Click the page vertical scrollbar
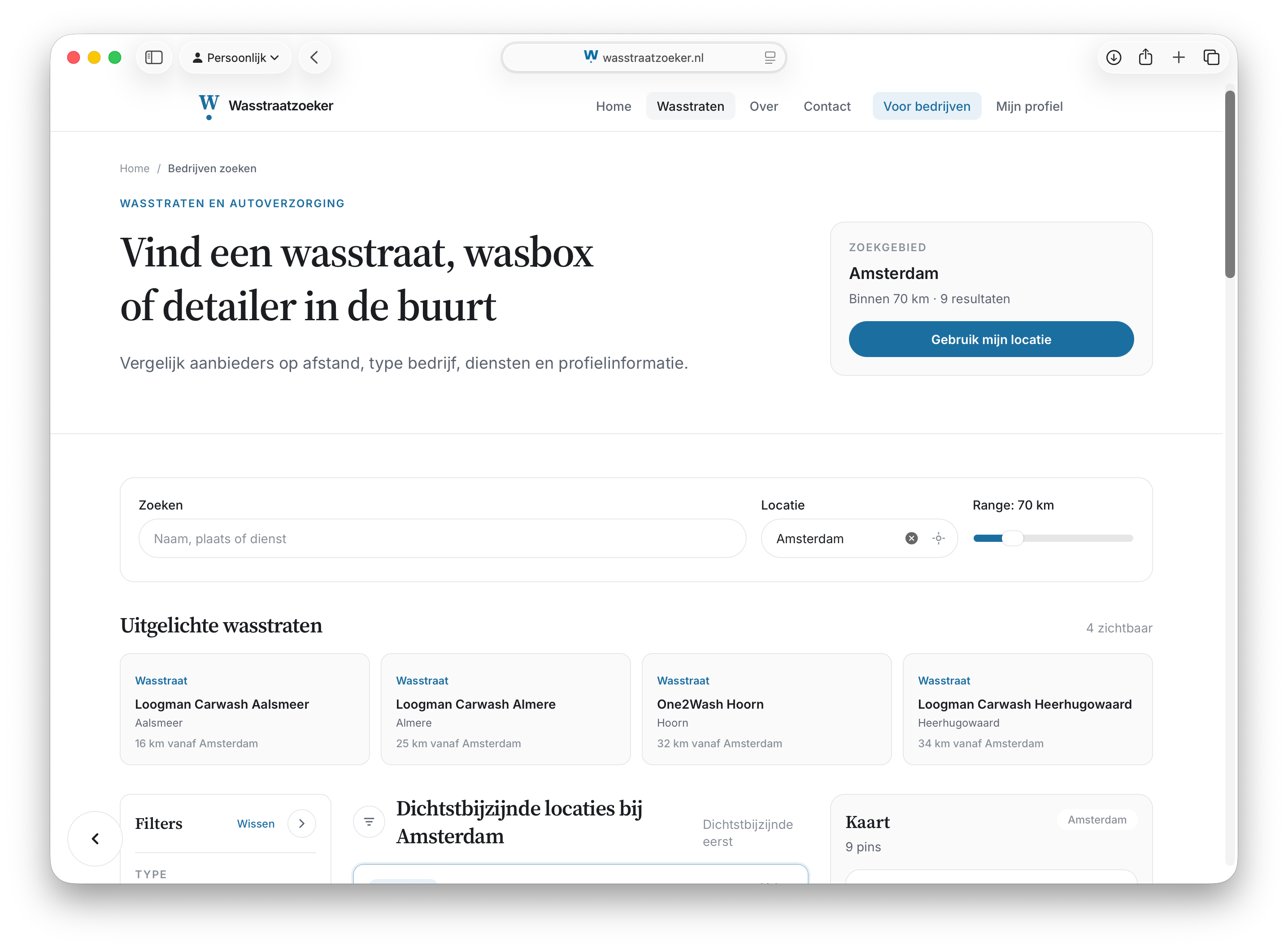Screen dimensions: 1288x950 (x=1229, y=184)
